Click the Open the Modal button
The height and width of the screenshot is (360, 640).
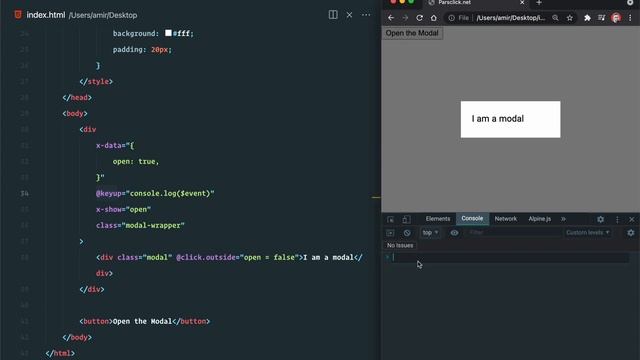tap(412, 33)
